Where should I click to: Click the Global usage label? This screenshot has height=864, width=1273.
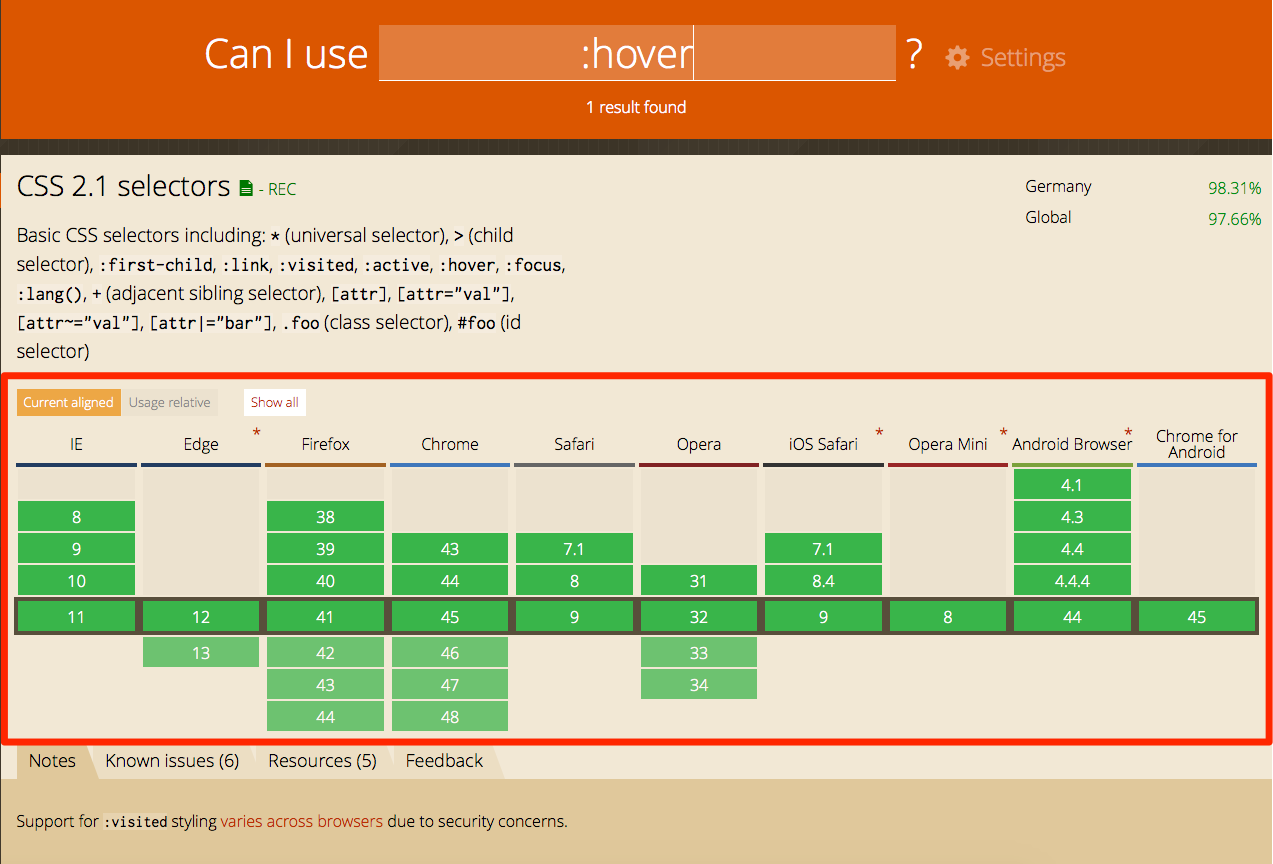coord(1048,218)
